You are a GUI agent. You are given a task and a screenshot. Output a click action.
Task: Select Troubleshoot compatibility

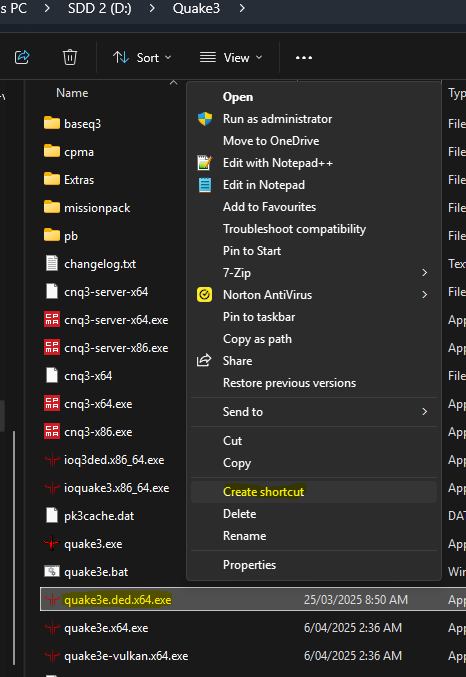pyautogui.click(x=294, y=229)
